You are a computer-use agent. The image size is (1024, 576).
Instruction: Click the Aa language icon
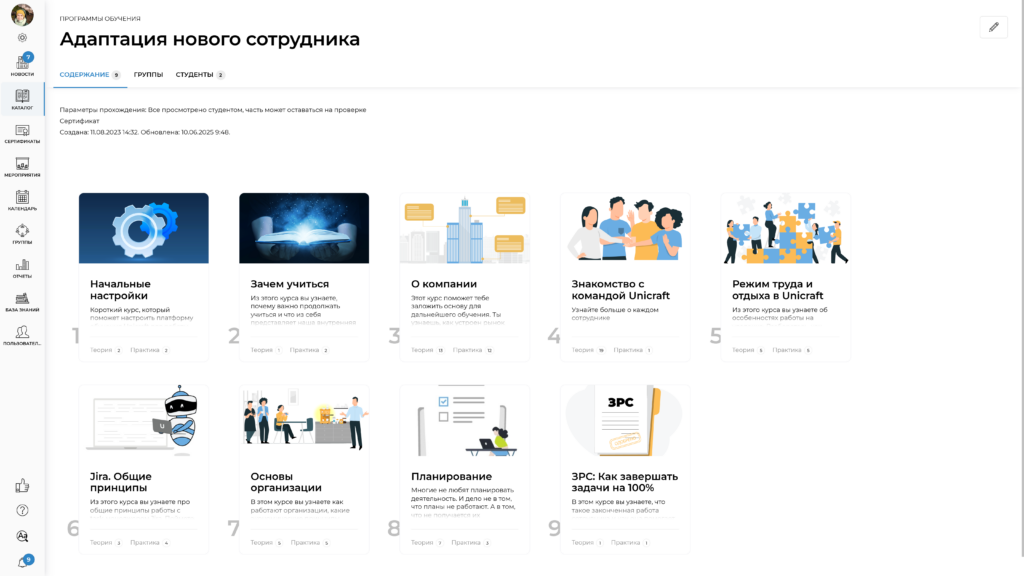[x=22, y=536]
